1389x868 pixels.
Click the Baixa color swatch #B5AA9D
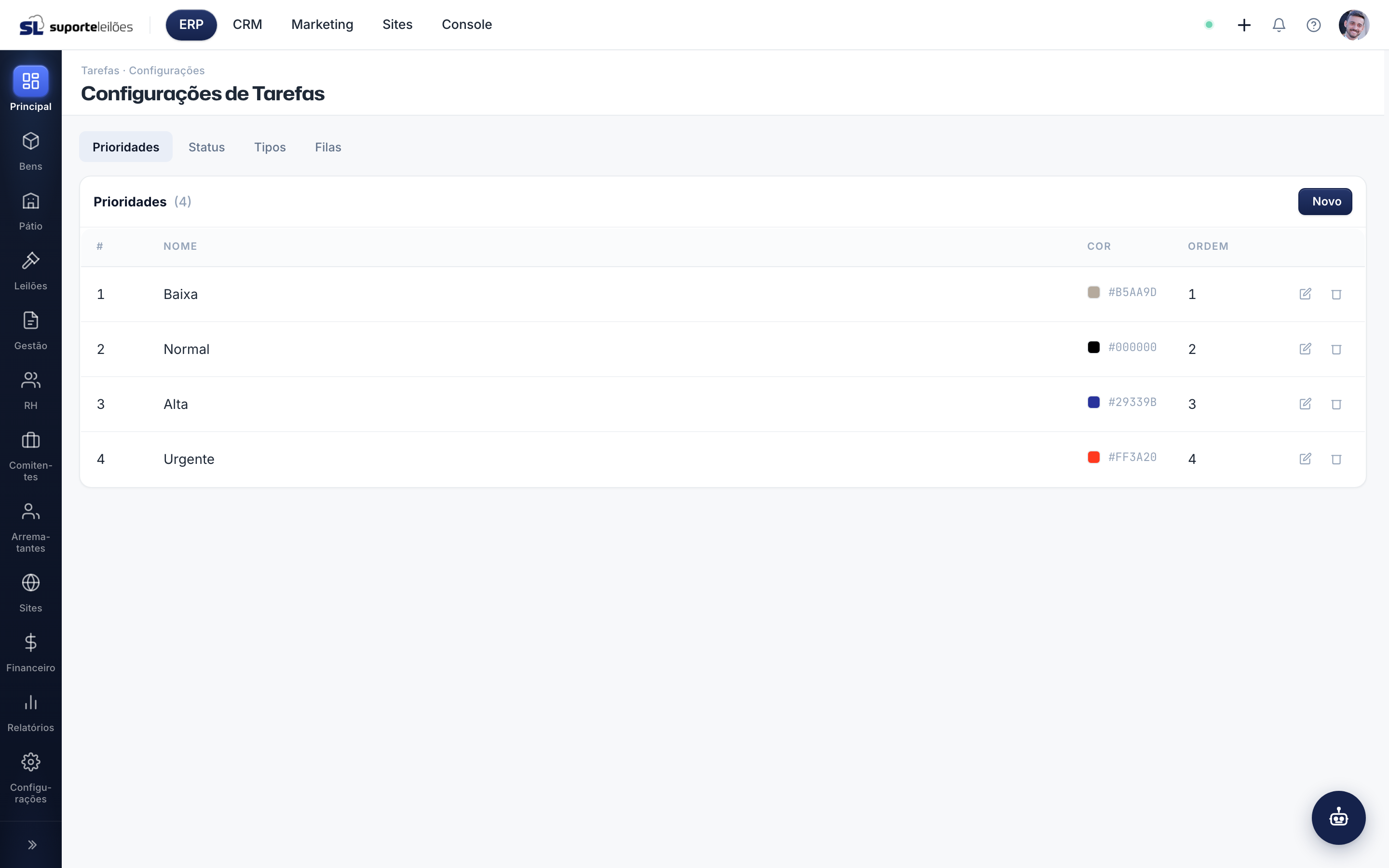point(1093,292)
